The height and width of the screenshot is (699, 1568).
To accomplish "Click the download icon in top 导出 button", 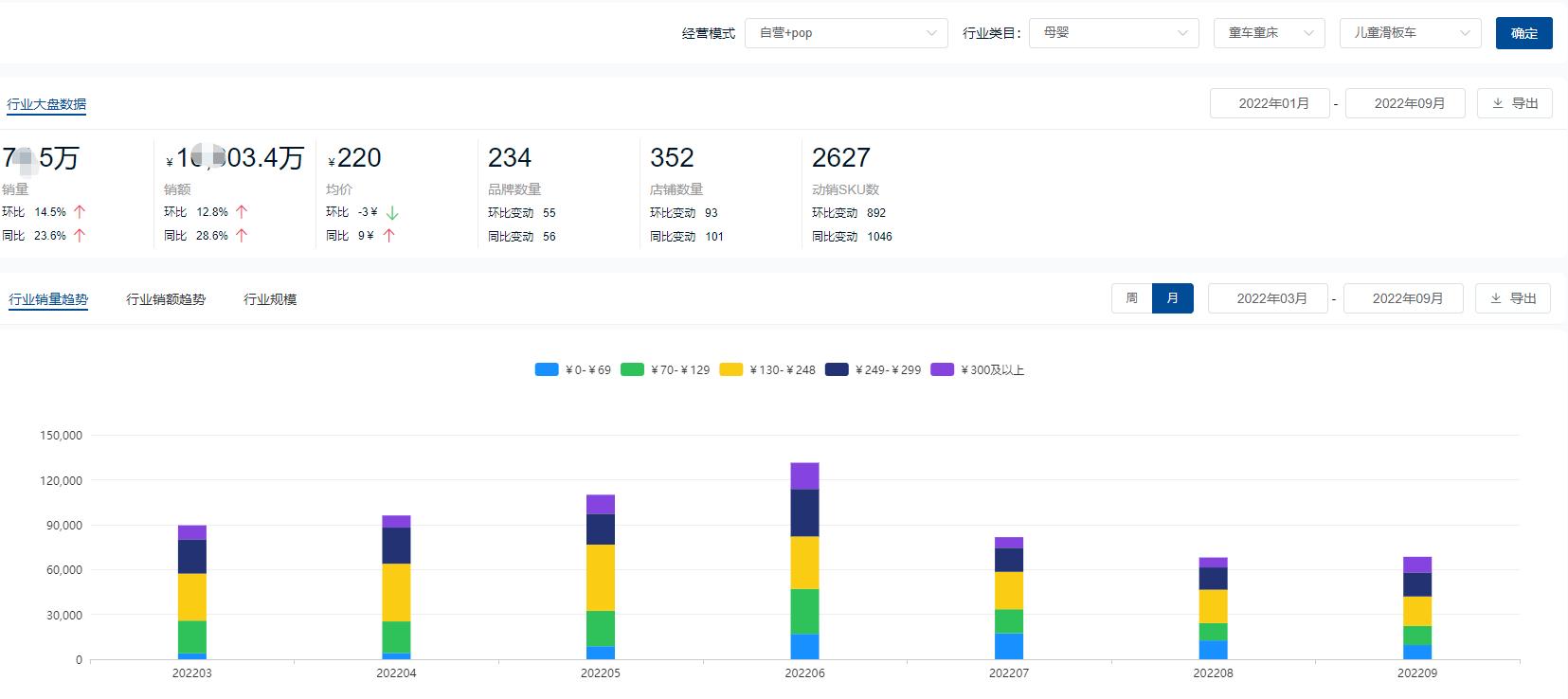I will pos(1498,103).
